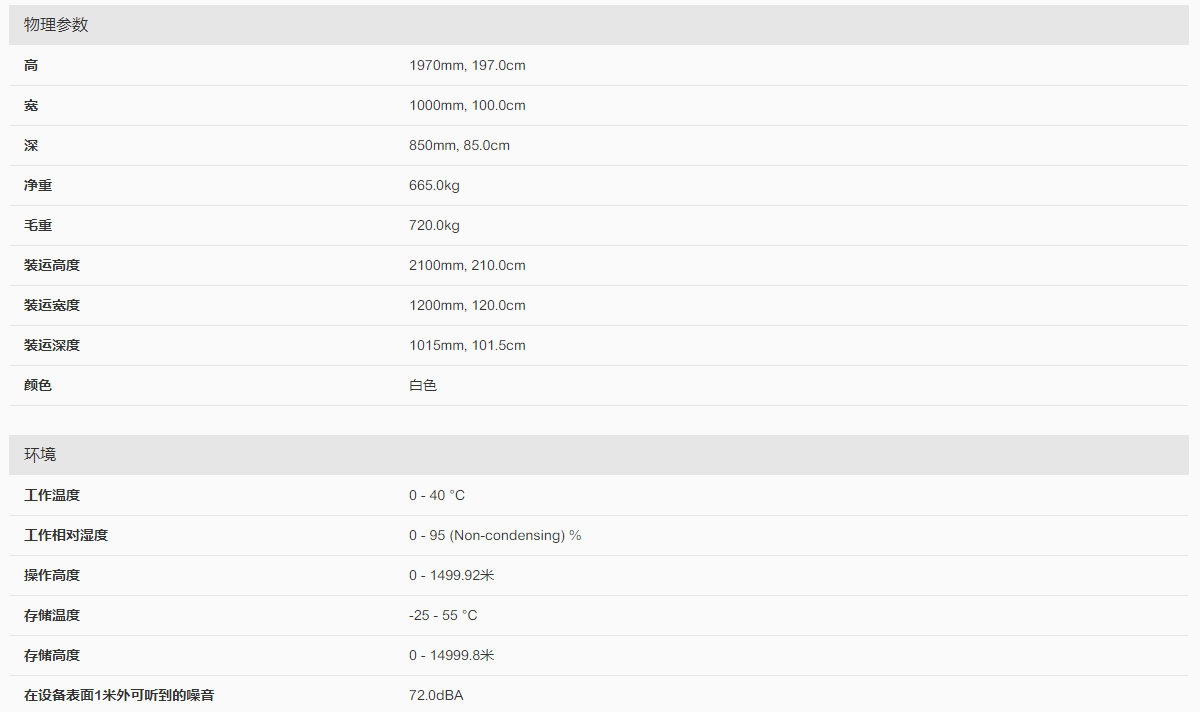Collapse the 环境 section header
The width and height of the screenshot is (1200, 712).
(40, 455)
